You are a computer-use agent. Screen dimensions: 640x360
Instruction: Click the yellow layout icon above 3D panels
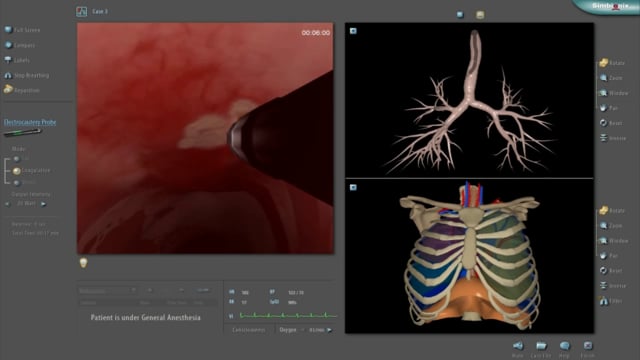[x=480, y=15]
